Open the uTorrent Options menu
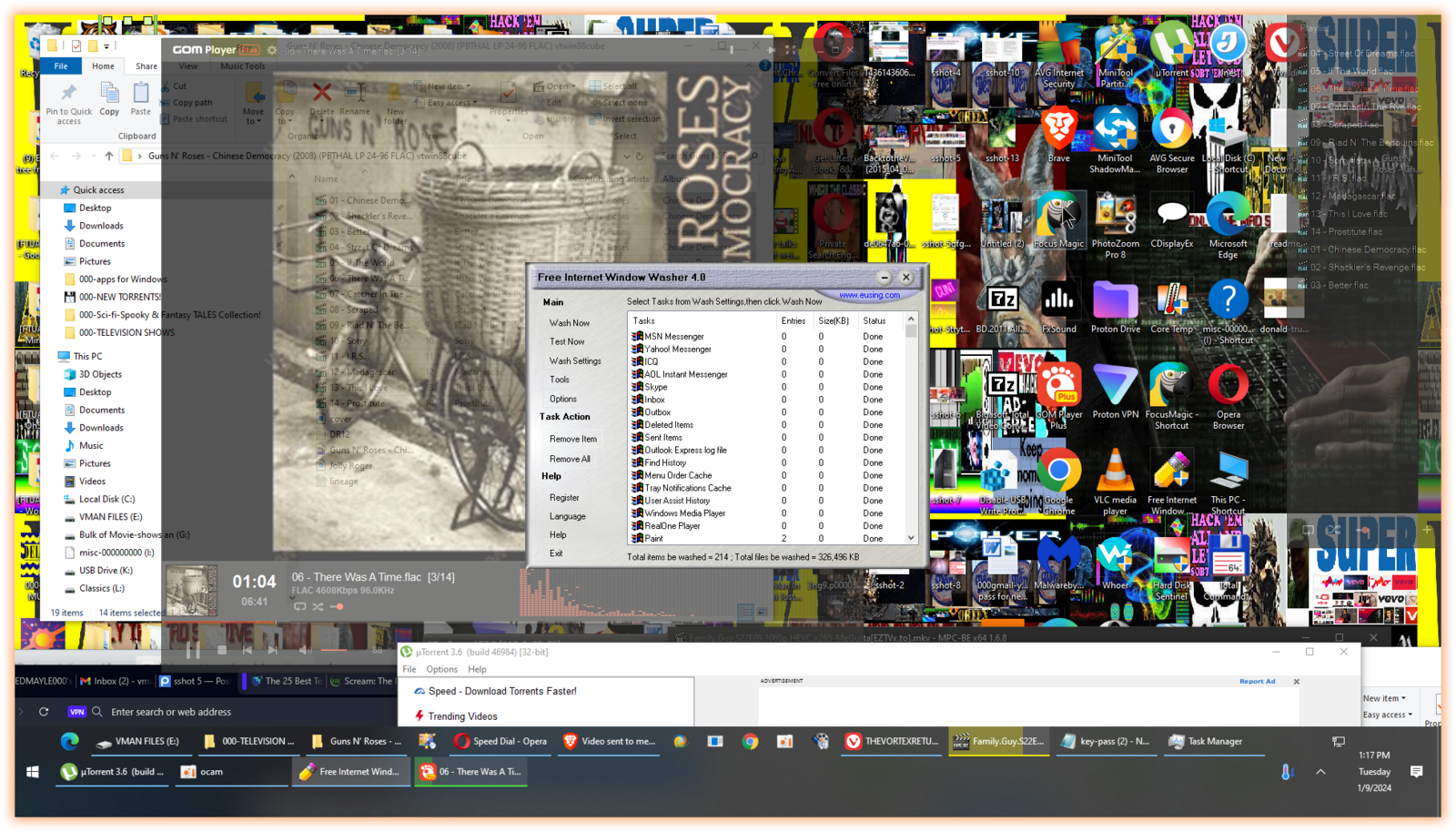Viewport: 1456px width, 832px height. click(x=441, y=669)
